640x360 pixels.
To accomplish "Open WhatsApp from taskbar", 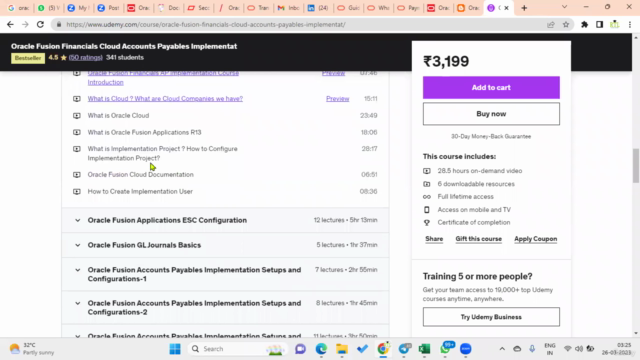I will tap(445, 349).
